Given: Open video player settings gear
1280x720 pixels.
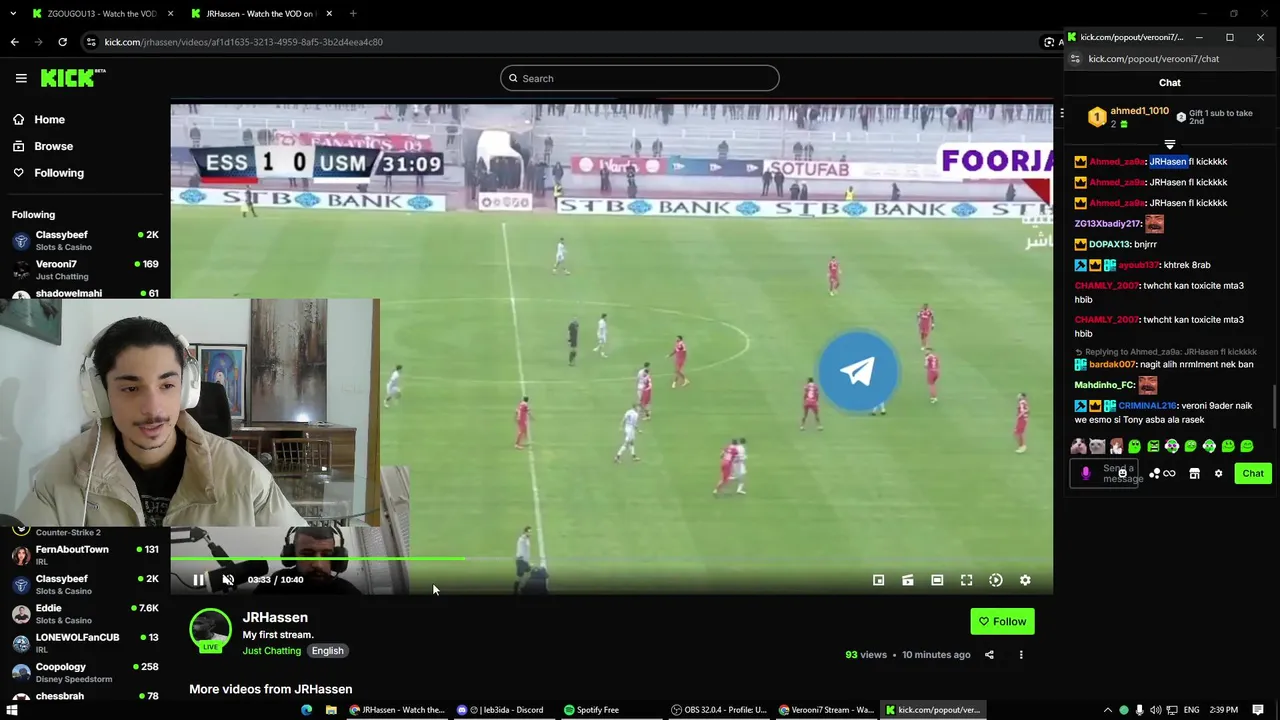Looking at the screenshot, I should point(1025,580).
